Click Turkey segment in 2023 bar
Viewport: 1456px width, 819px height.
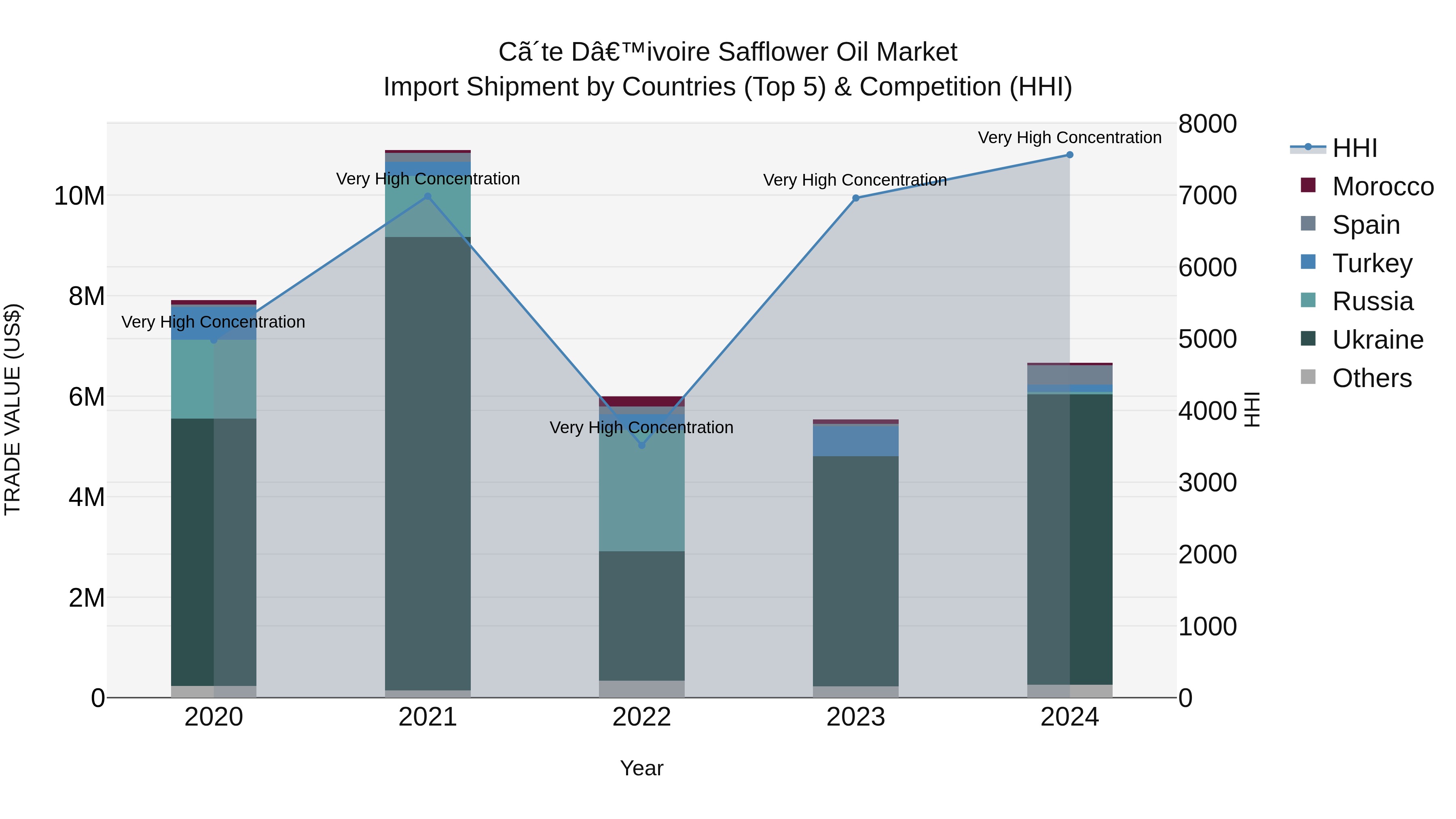pos(855,440)
